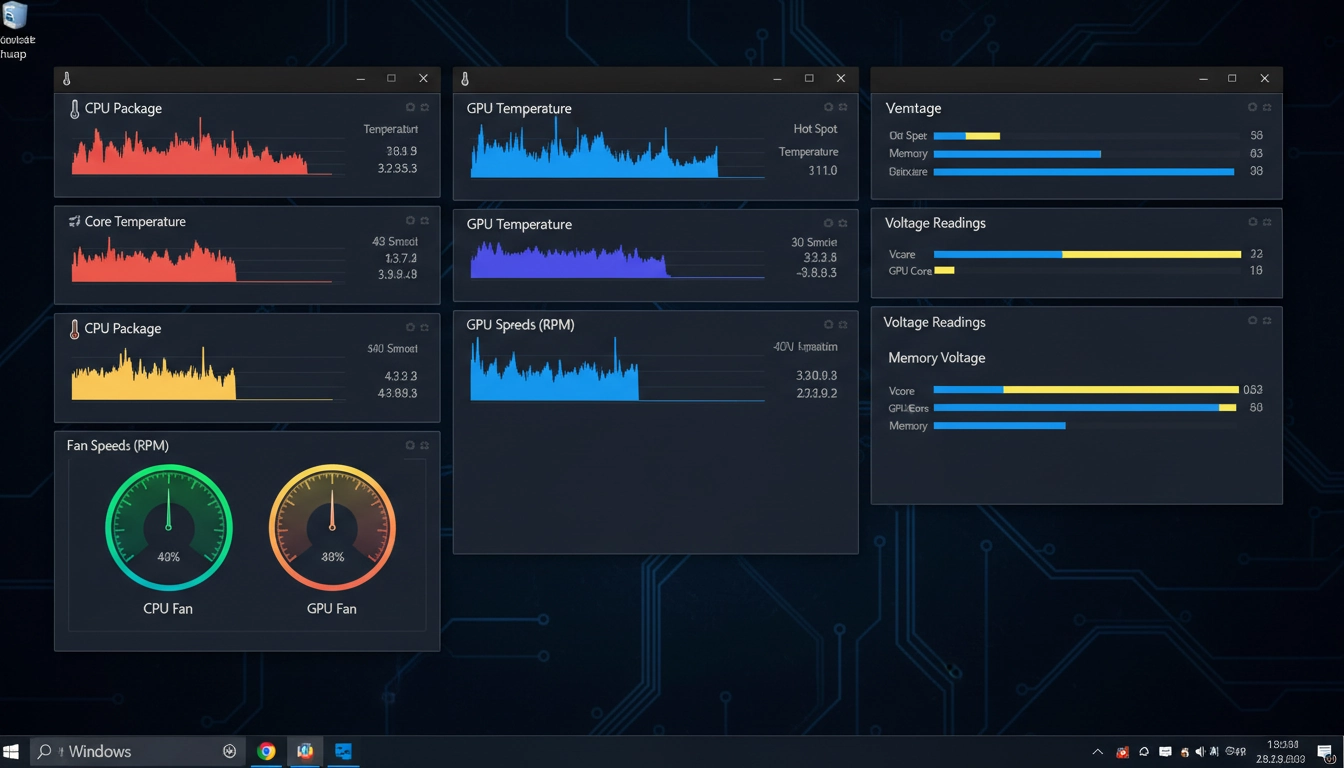Open the network icon in the tray
Image resolution: width=1344 pixels, height=768 pixels.
[x=1214, y=751]
